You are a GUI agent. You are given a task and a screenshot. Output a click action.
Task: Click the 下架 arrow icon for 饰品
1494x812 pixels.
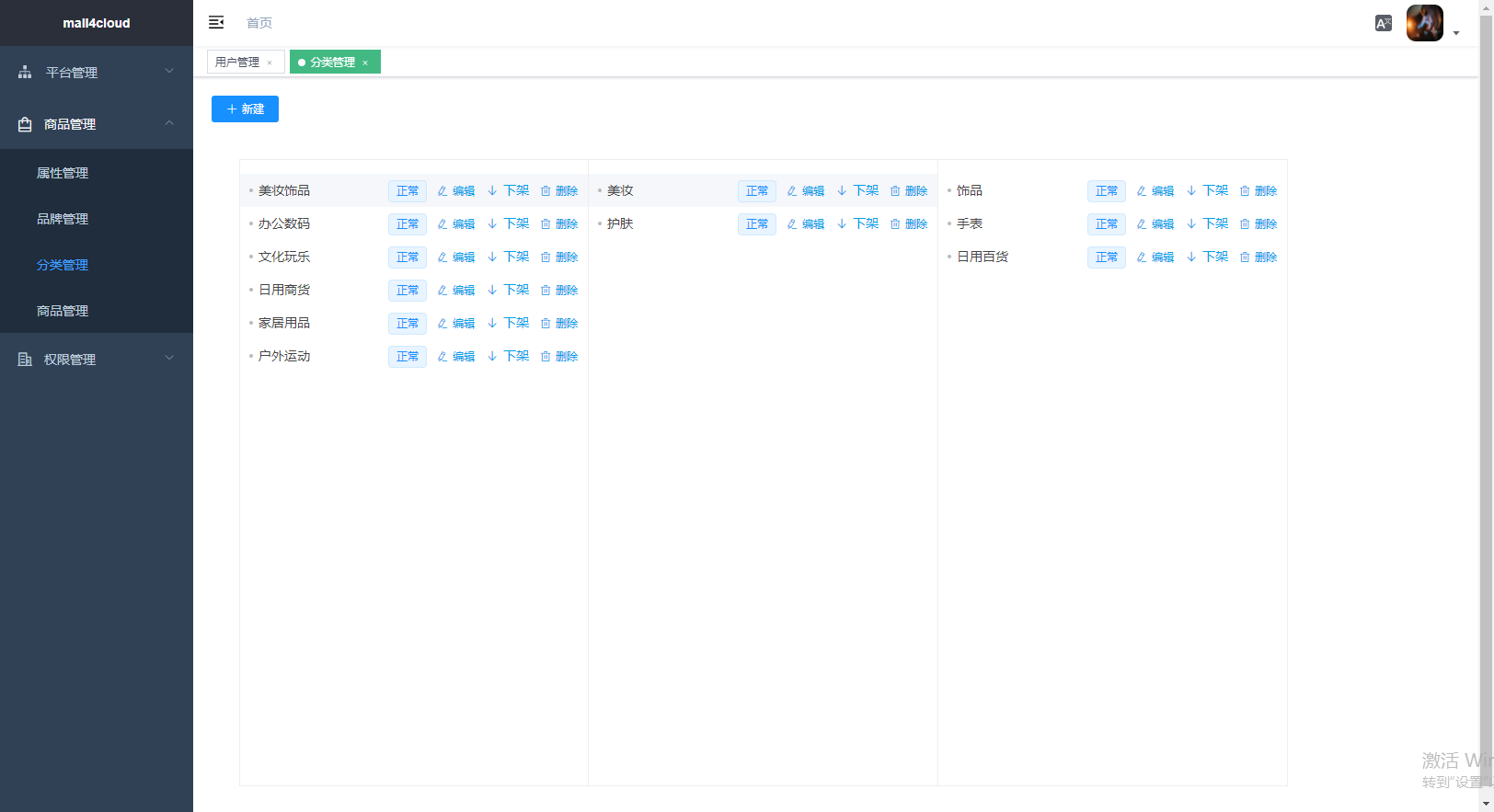tap(1191, 191)
